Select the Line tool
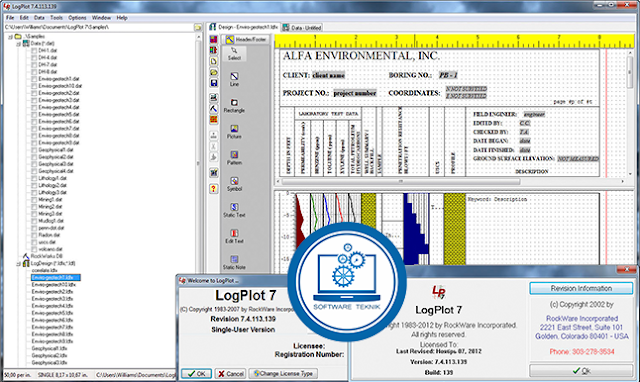The width and height of the screenshot is (640, 382). tap(234, 79)
